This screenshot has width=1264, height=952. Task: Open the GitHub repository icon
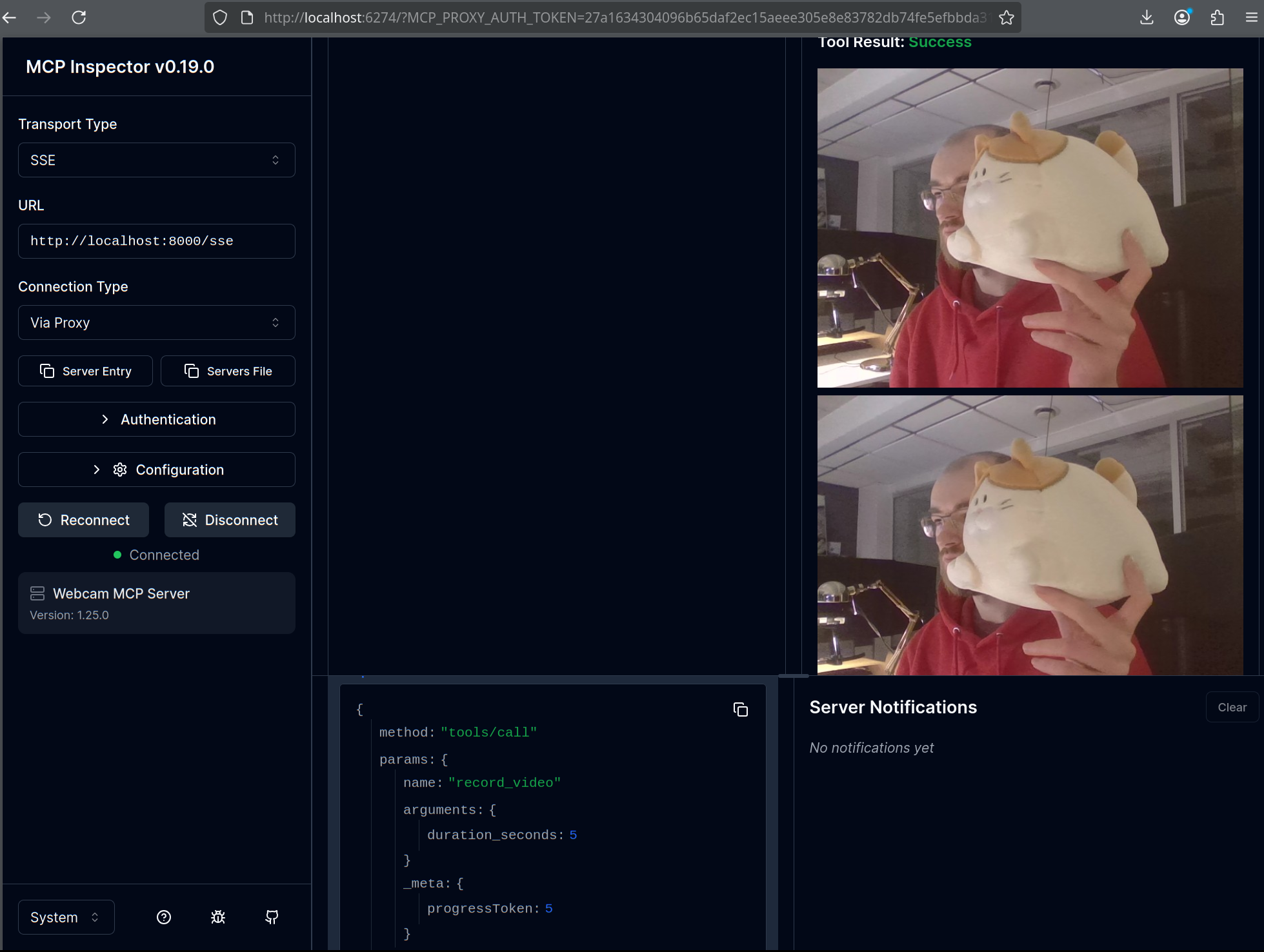271,917
